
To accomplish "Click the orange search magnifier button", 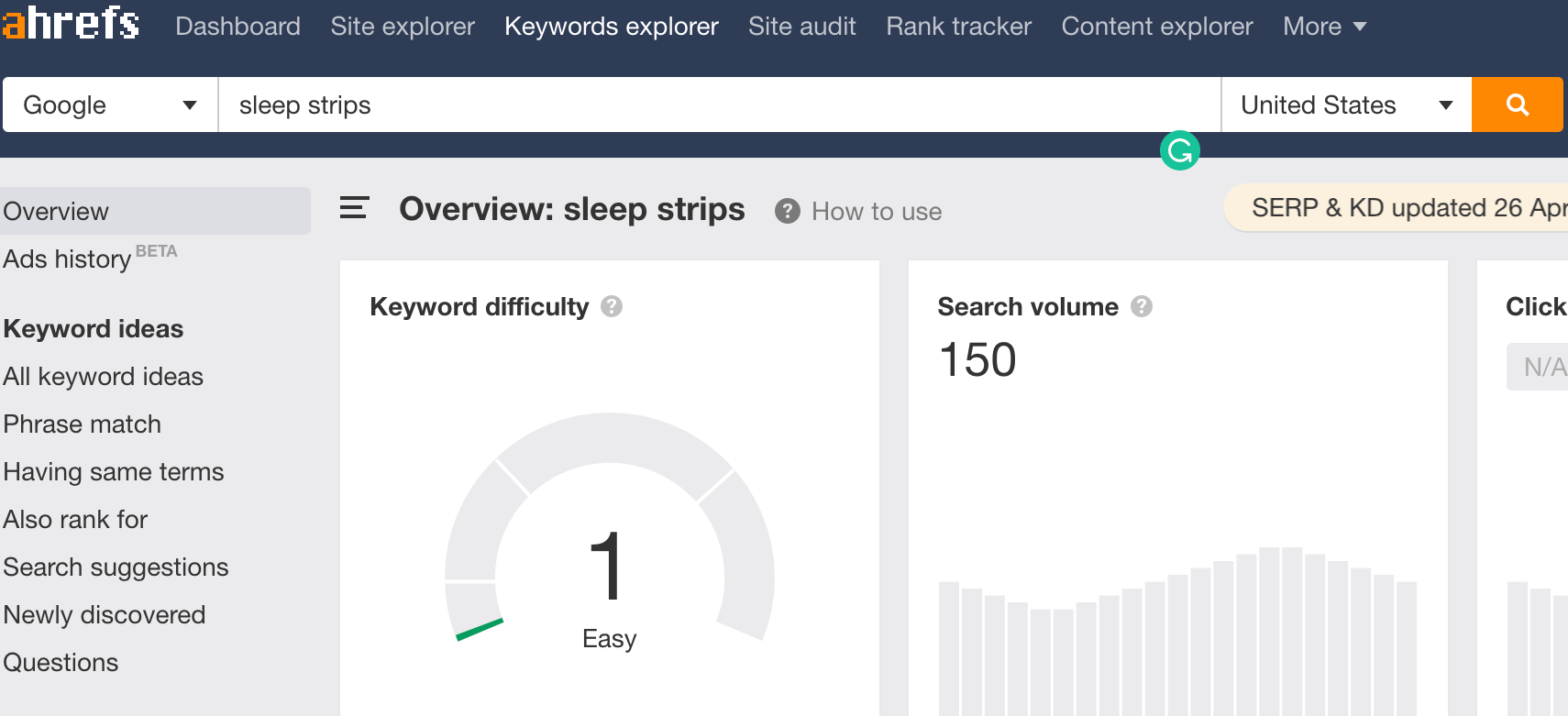I will [x=1517, y=105].
